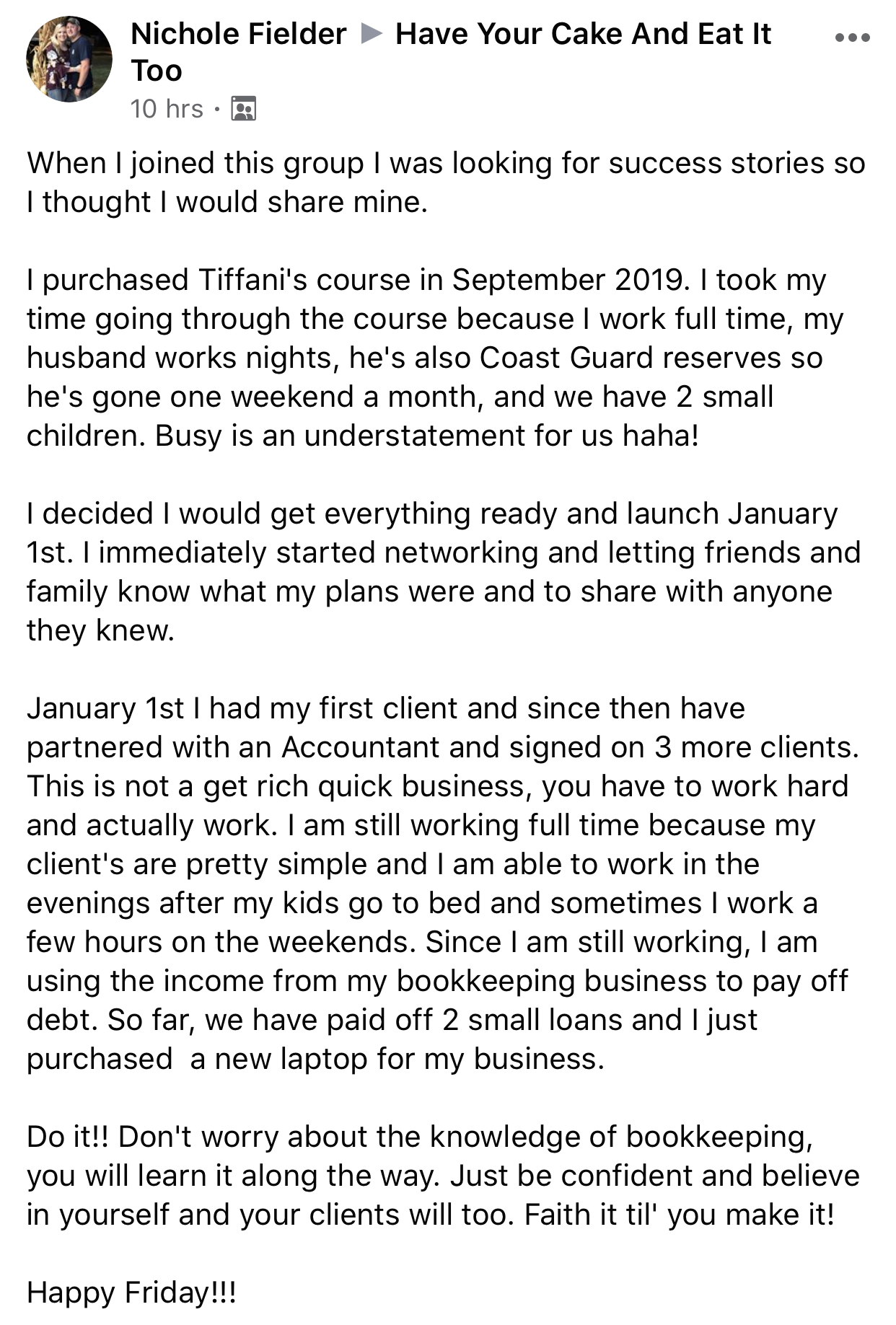Click the words 'new laptop' in the post

click(291, 1059)
